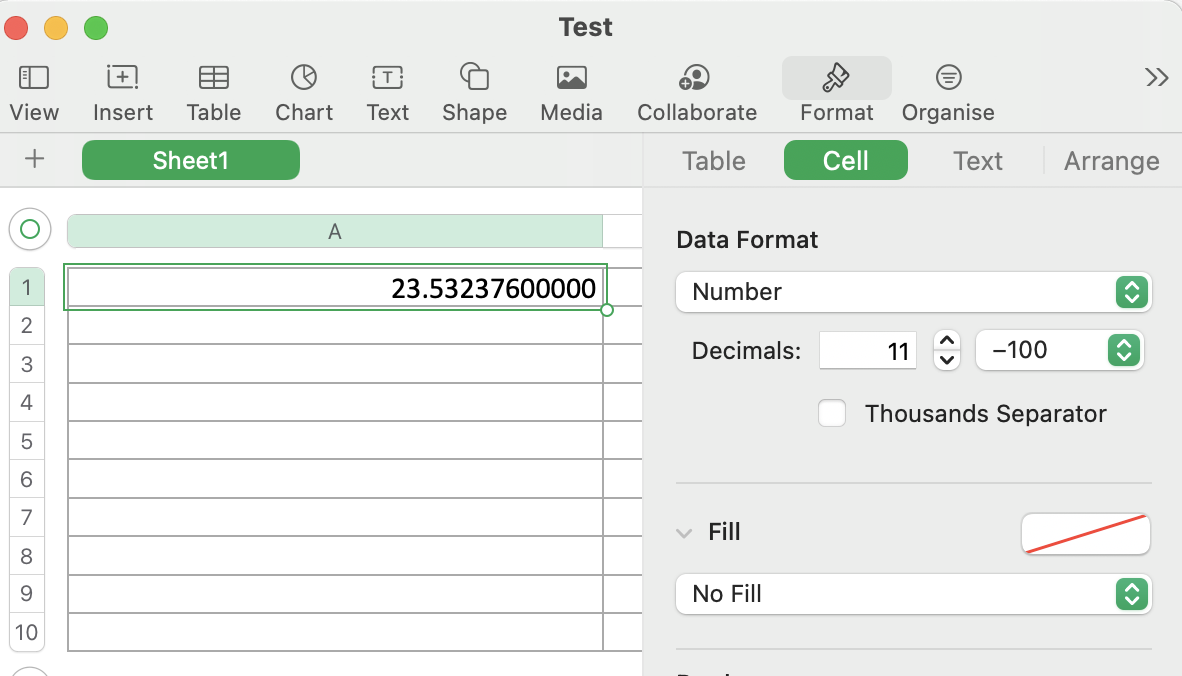This screenshot has width=1182, height=676.
Task: Open the Shape picker
Action: point(474,78)
